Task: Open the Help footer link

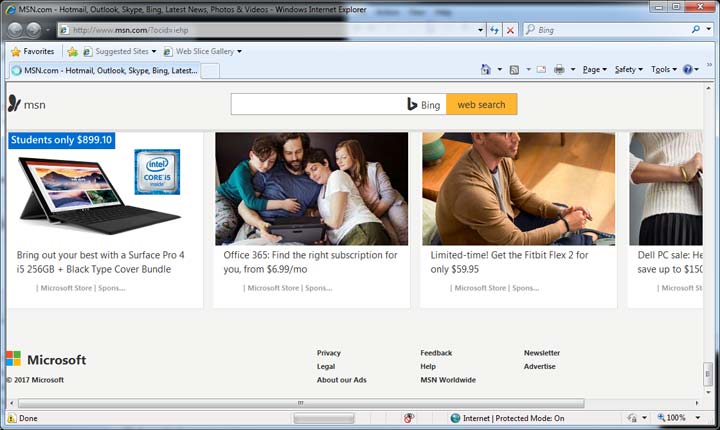Action: pyautogui.click(x=428, y=367)
